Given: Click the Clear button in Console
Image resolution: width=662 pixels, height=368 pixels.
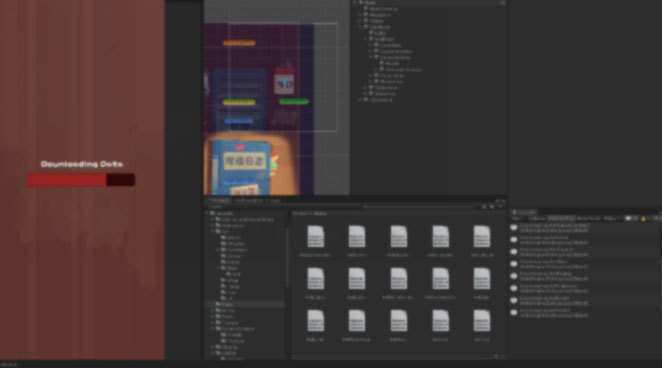Looking at the screenshot, I should 516,219.
